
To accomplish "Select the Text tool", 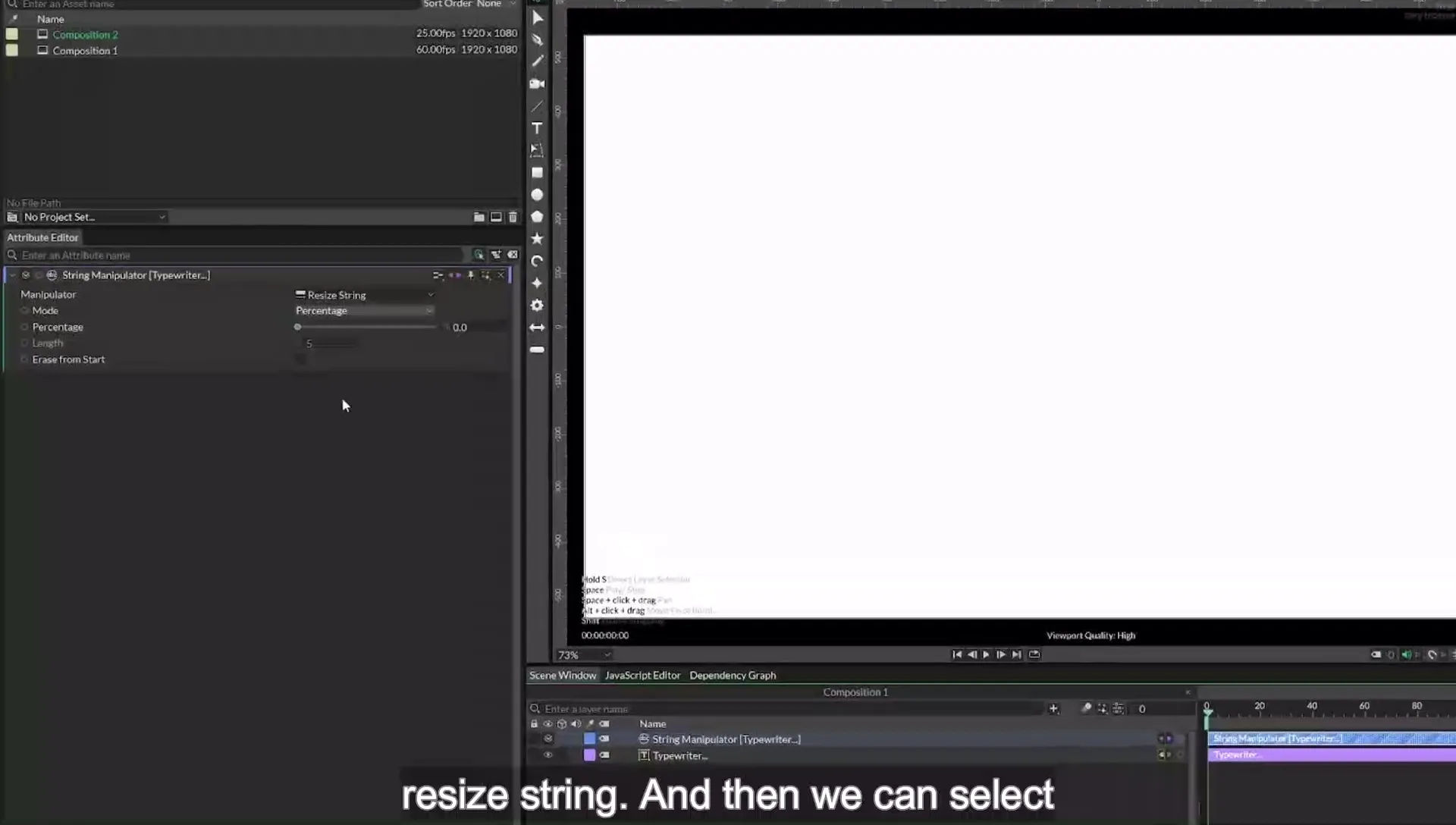I will pyautogui.click(x=537, y=128).
